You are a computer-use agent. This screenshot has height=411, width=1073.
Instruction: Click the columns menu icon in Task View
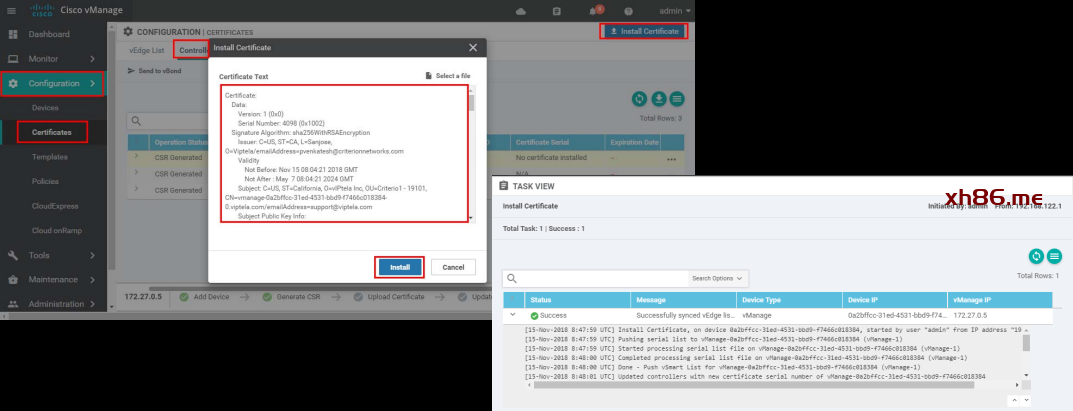1054,257
